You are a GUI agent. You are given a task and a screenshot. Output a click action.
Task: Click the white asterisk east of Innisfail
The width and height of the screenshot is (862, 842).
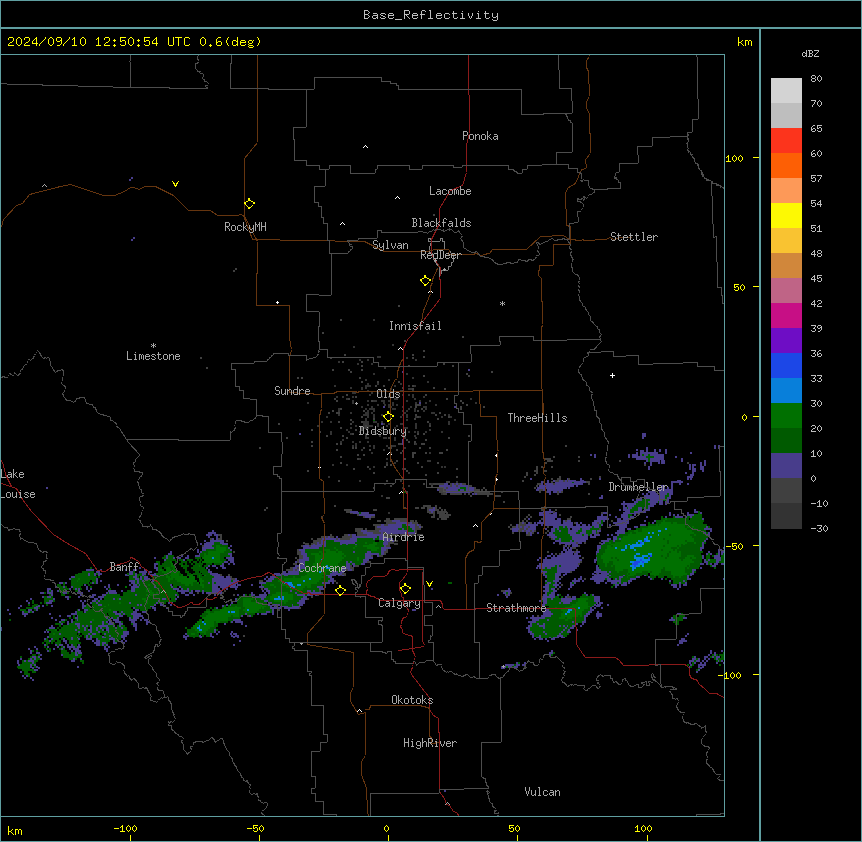tap(502, 303)
